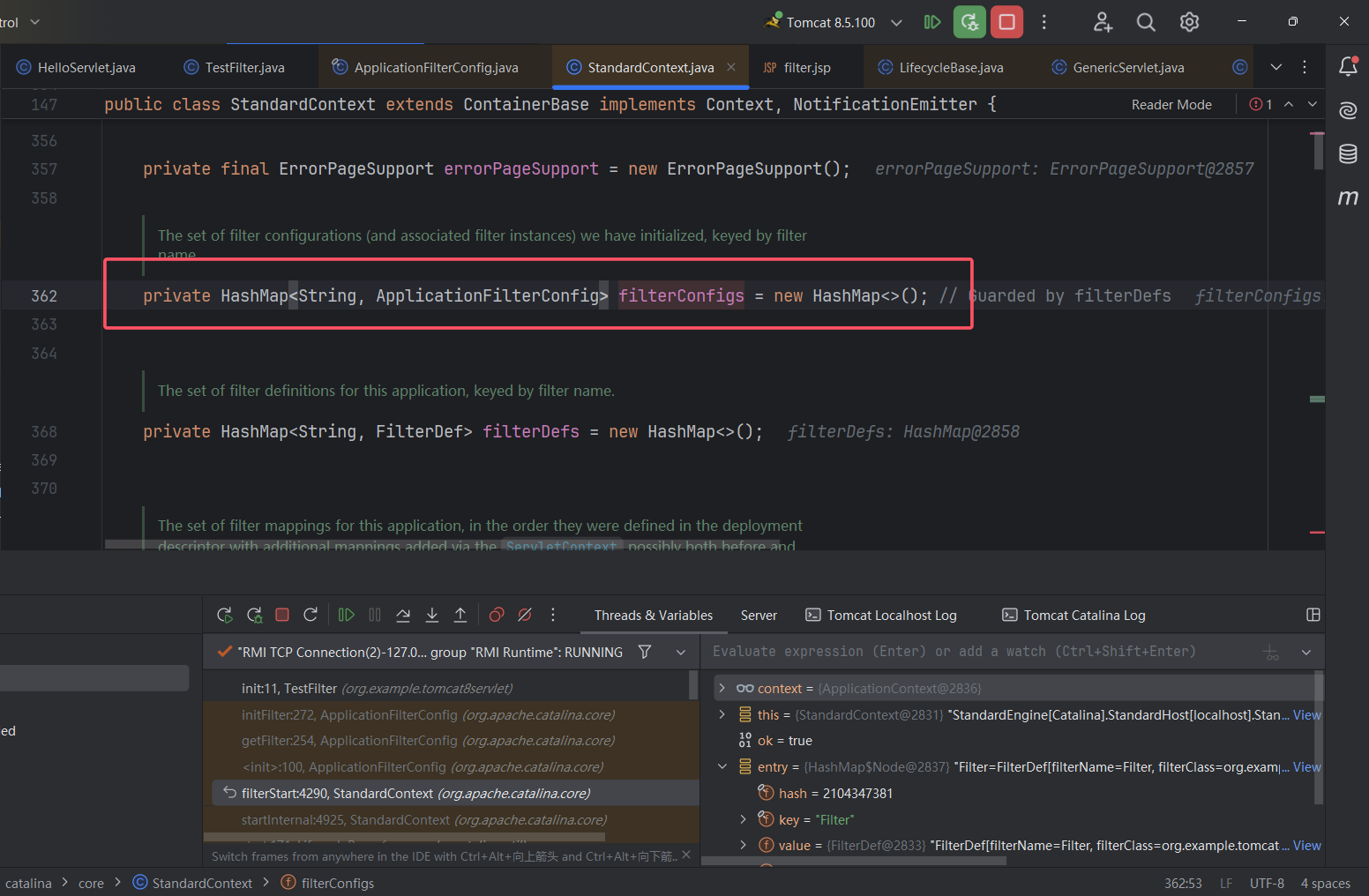Open top toolbar more actions menu
The image size is (1369, 896).
click(x=1044, y=22)
